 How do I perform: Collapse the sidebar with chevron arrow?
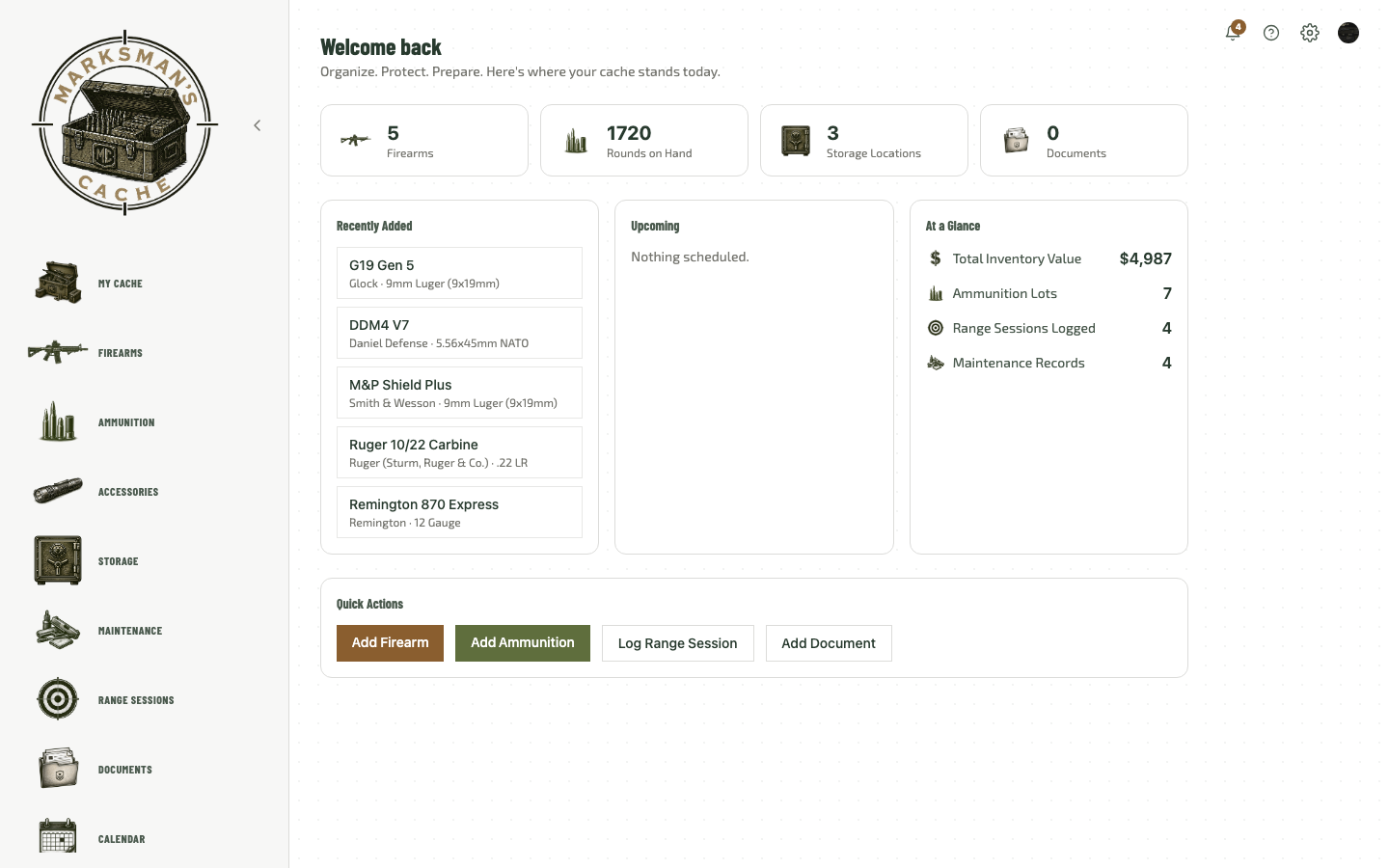pyautogui.click(x=257, y=125)
